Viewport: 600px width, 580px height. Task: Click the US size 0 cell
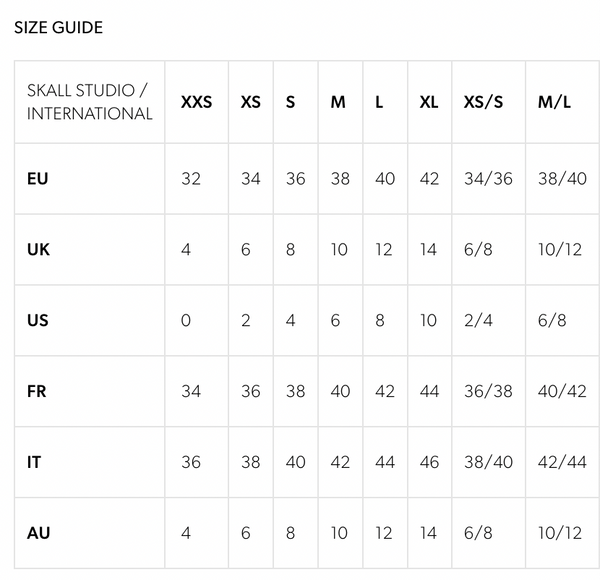pos(186,320)
